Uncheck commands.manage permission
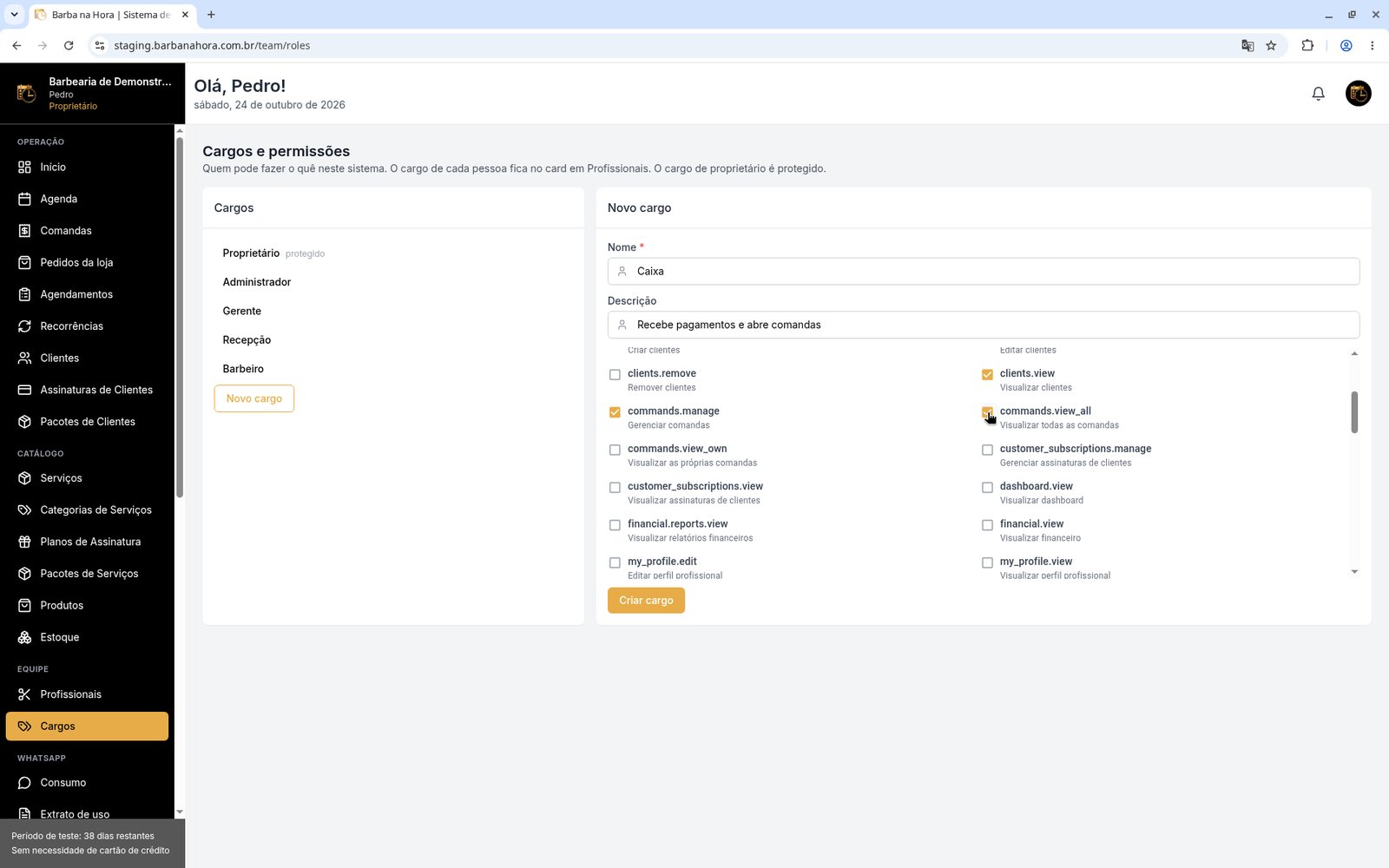The height and width of the screenshot is (868, 1389). coord(615,412)
